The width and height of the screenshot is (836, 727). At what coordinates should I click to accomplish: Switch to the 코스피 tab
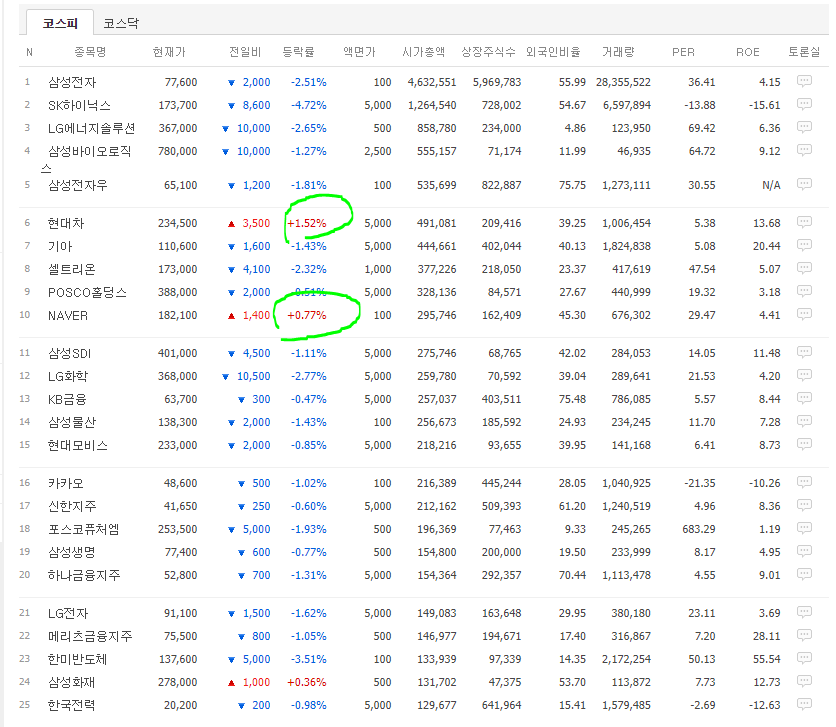click(60, 23)
